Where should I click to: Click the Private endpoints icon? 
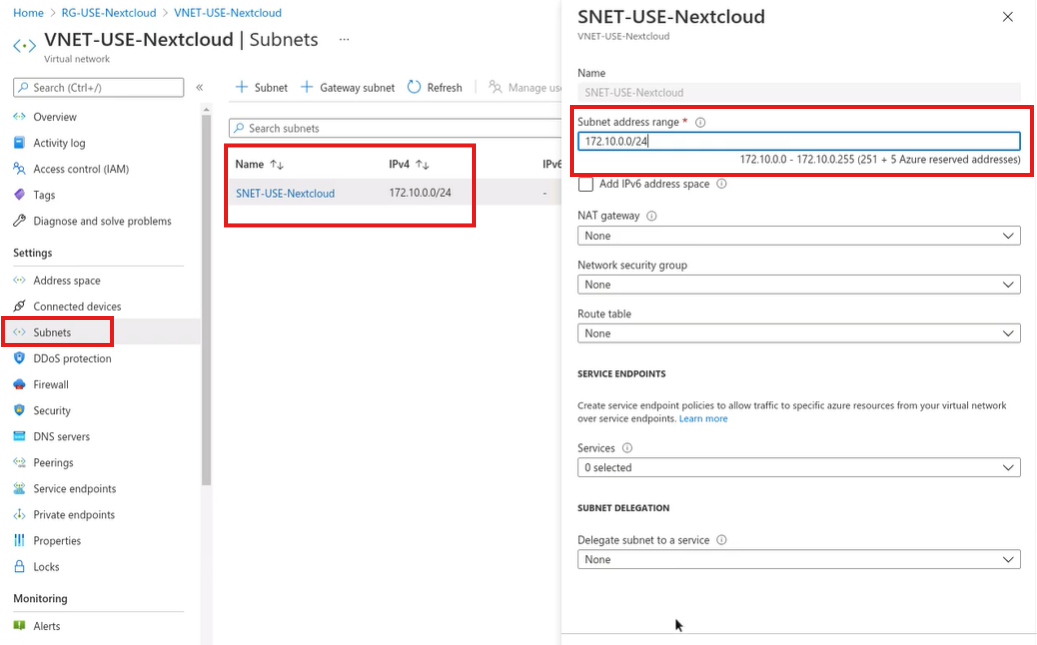[x=19, y=515]
